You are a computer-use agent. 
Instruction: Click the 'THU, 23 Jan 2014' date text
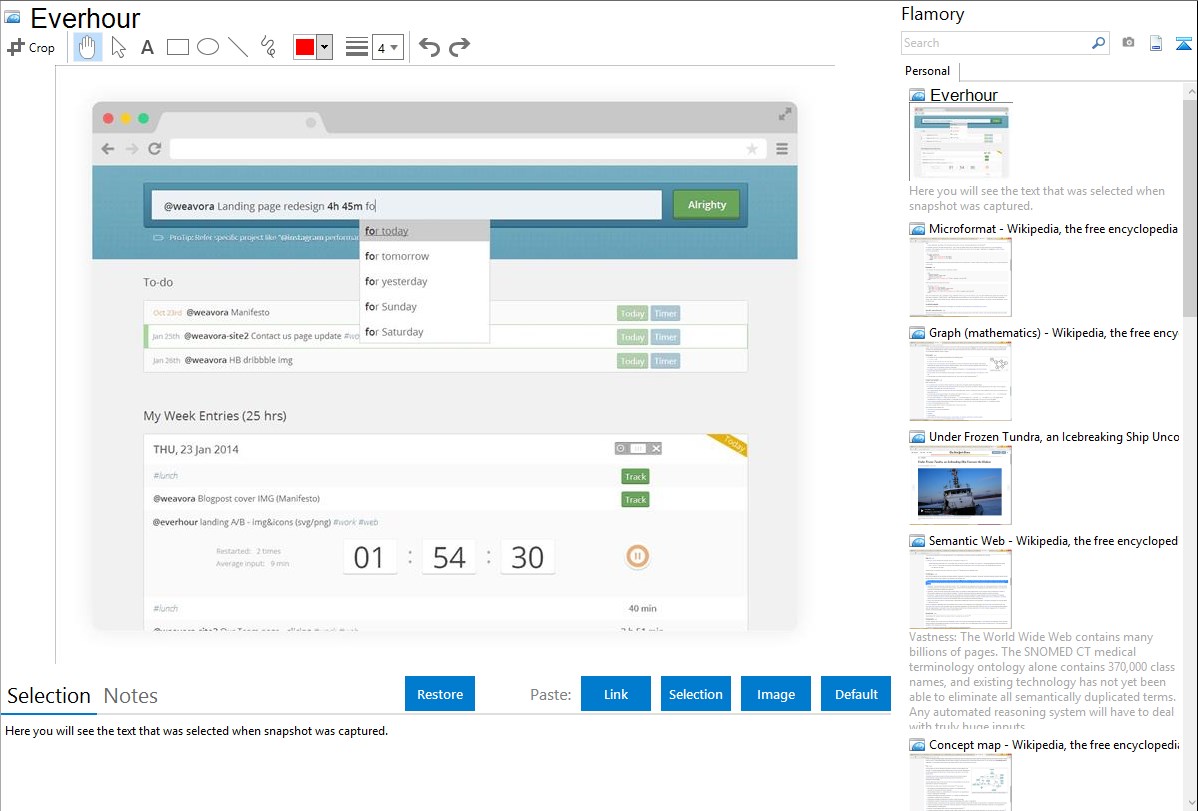pyautogui.click(x=196, y=449)
